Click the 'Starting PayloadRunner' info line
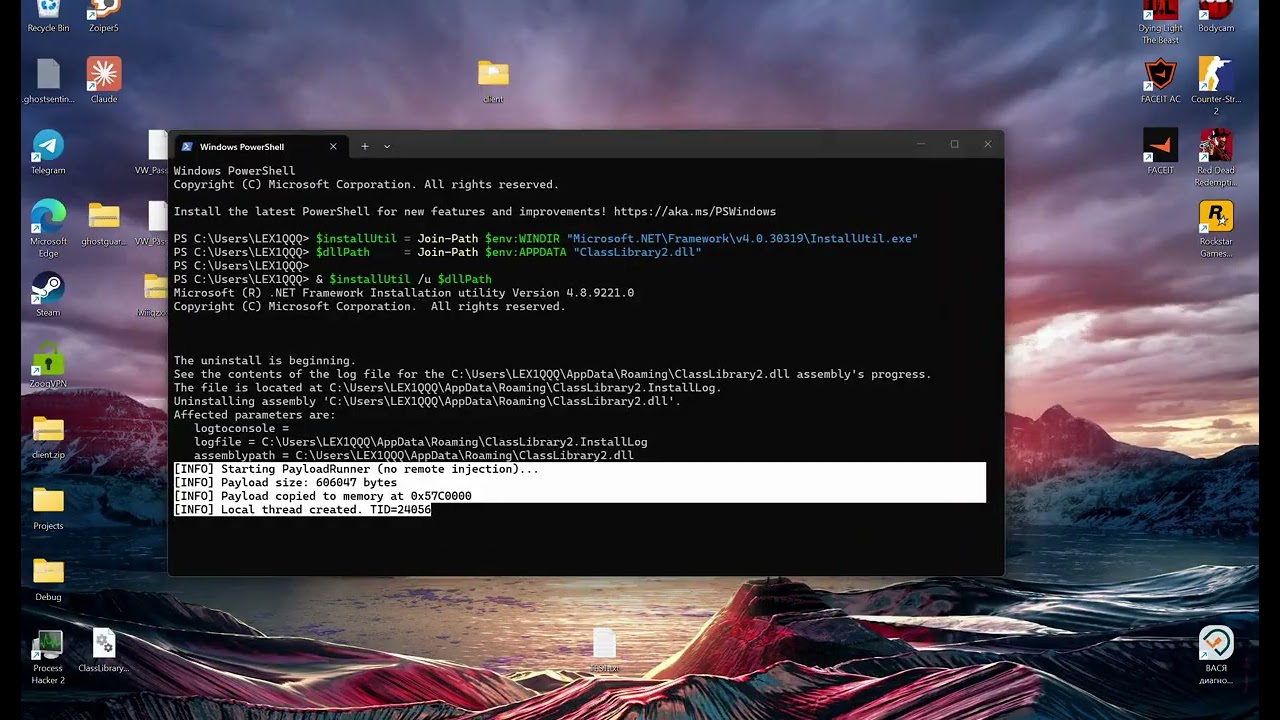The height and width of the screenshot is (720, 1280). pos(356,469)
